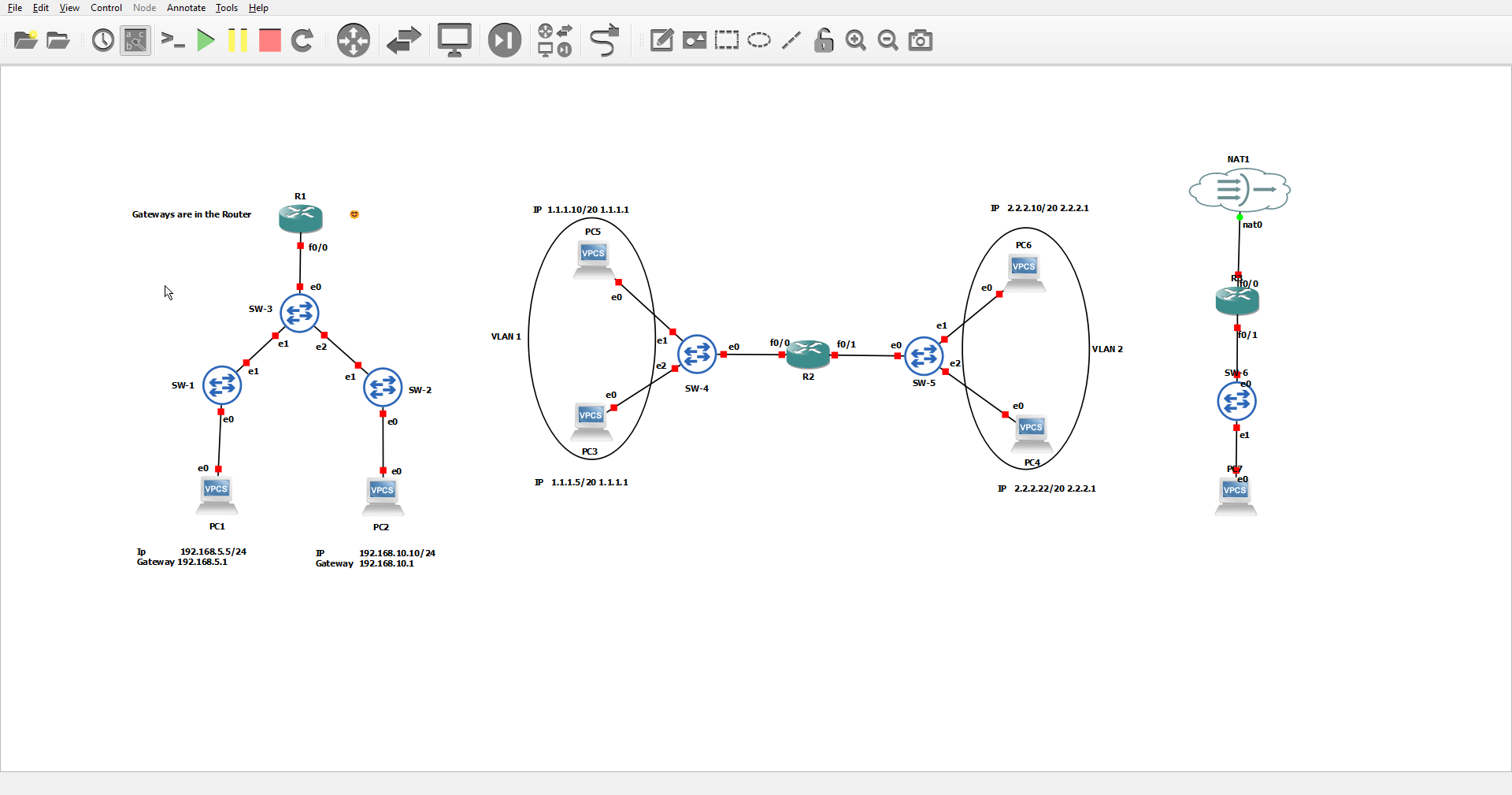Image resolution: width=1512 pixels, height=795 pixels.
Task: Toggle snapshot manager with the clock icon
Action: tap(102, 40)
